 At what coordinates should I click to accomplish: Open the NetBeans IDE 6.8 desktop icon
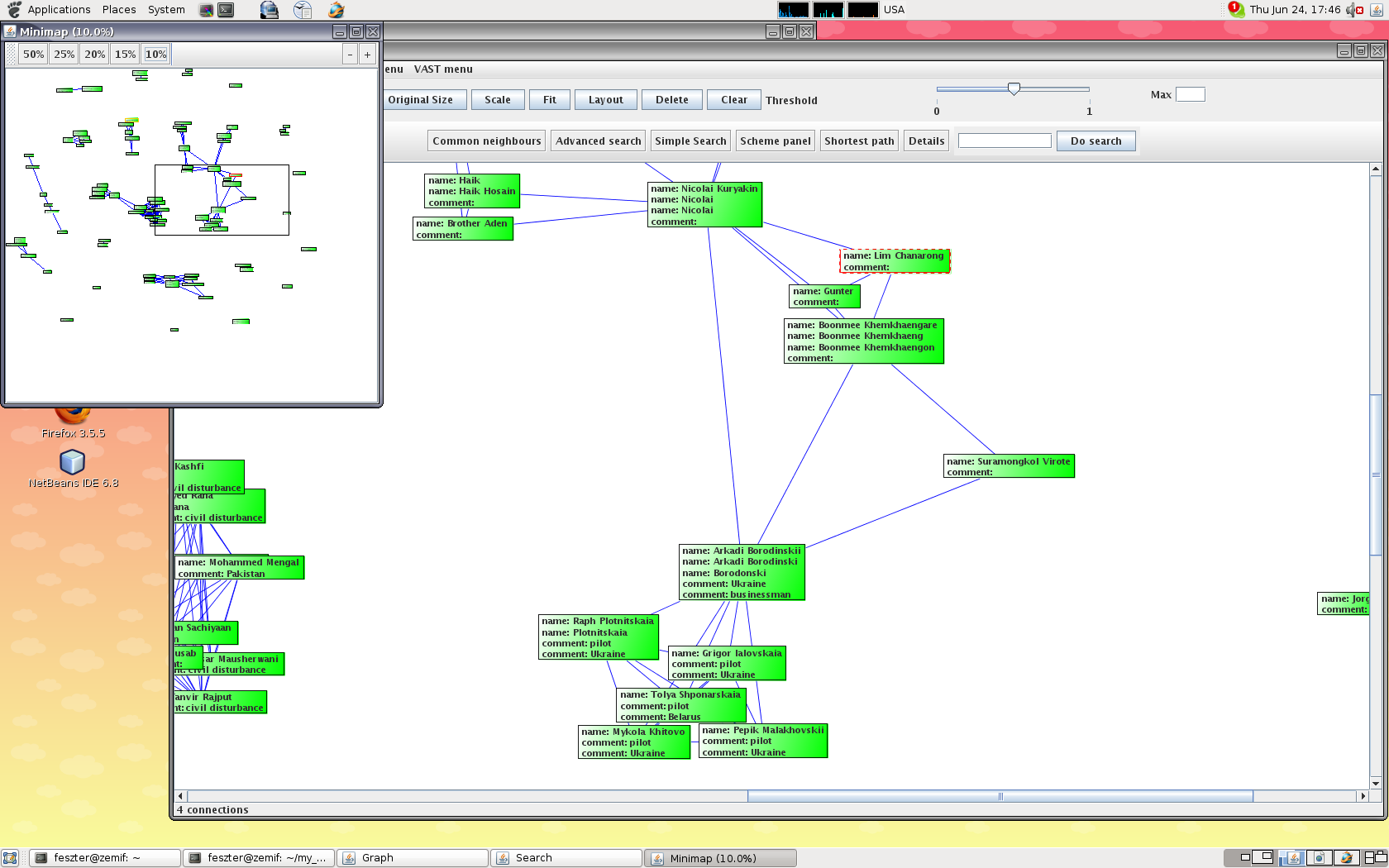point(73,469)
